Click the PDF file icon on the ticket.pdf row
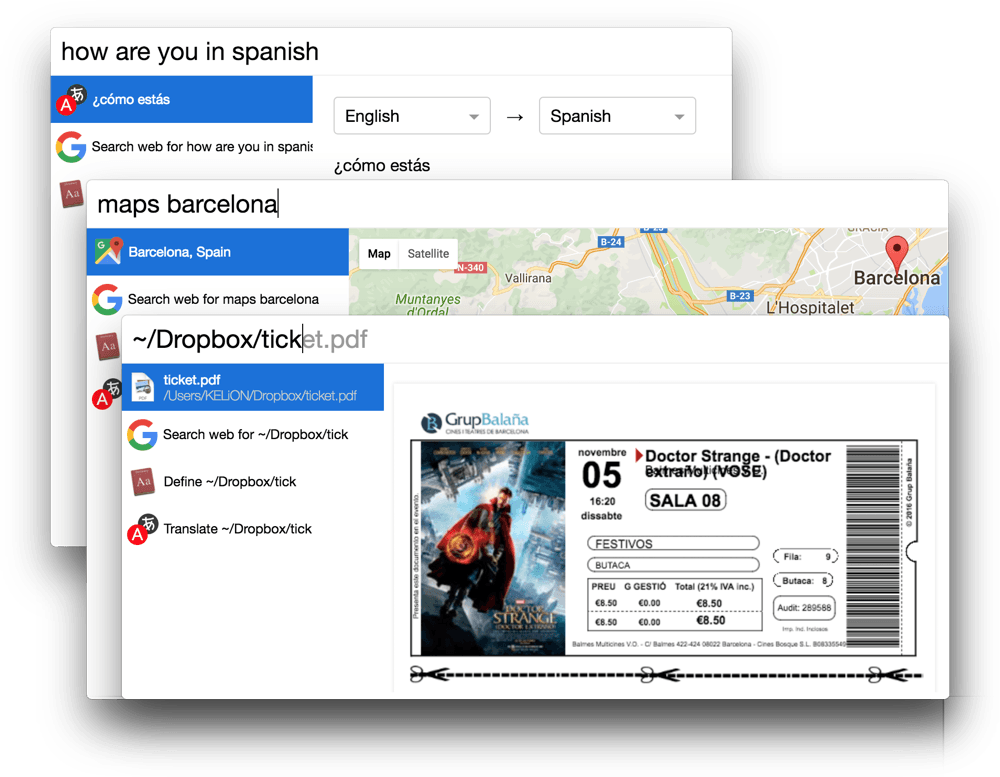This screenshot has width=1000, height=777. (143, 387)
